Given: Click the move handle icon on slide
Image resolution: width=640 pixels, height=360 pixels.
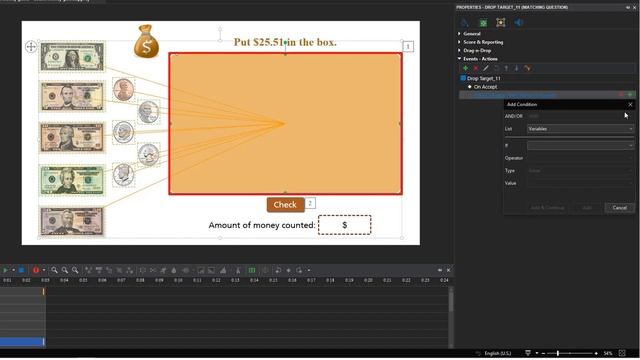Looking at the screenshot, I should (x=31, y=47).
